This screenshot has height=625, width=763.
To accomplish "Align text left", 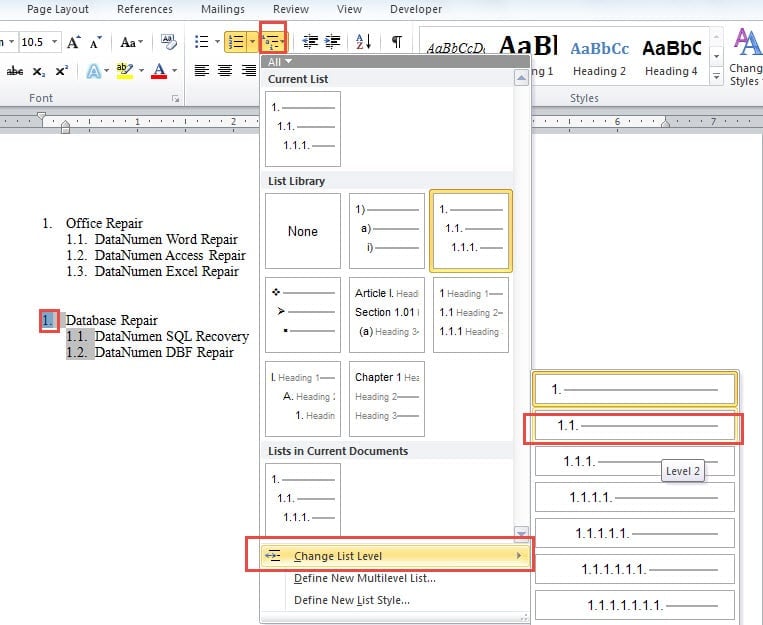I will point(201,71).
